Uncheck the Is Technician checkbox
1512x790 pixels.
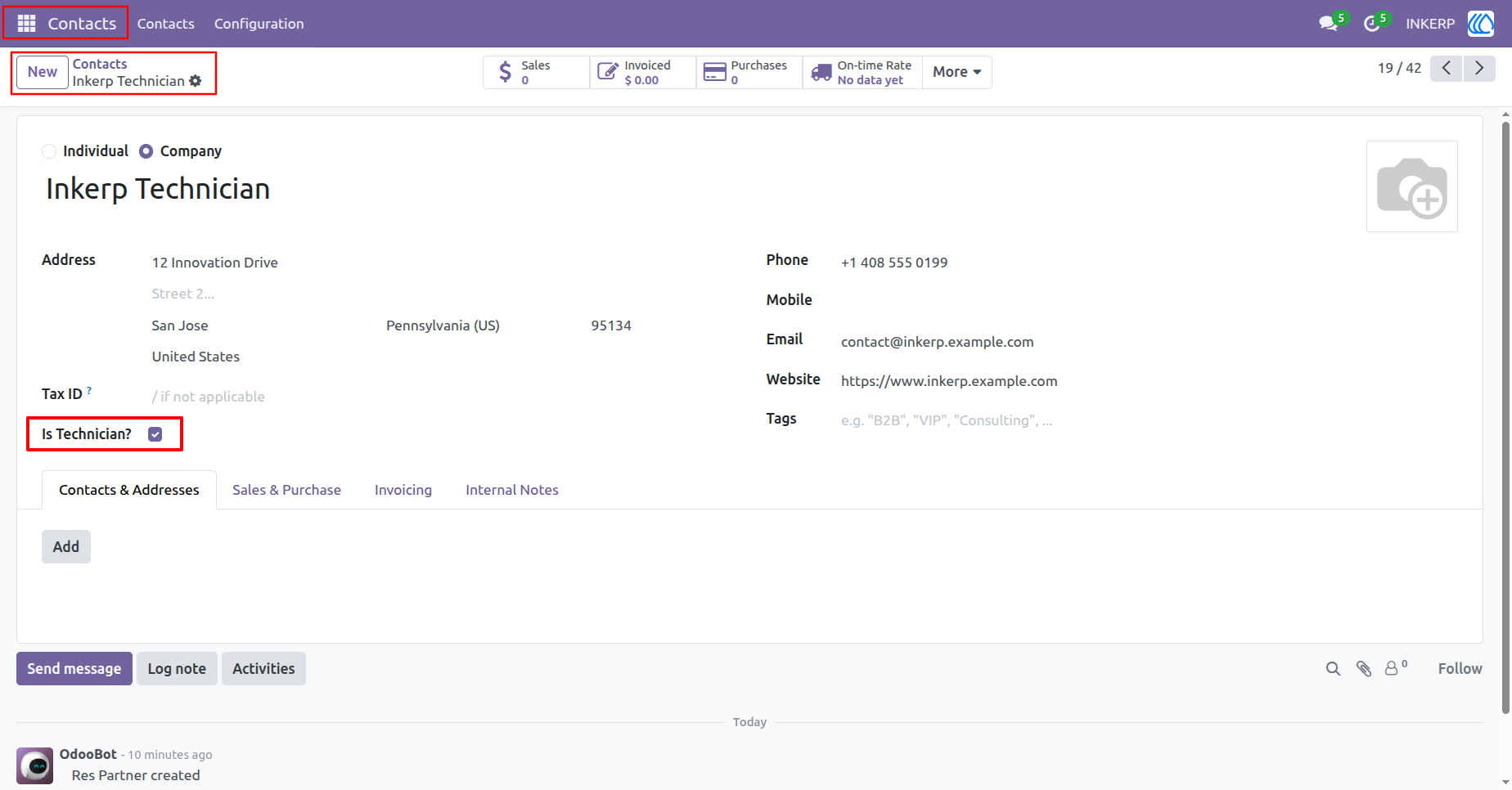[155, 434]
